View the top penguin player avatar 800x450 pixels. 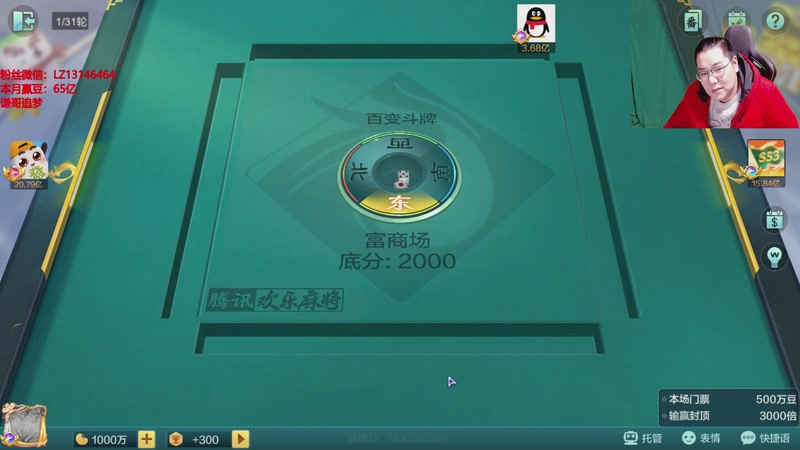click(536, 23)
